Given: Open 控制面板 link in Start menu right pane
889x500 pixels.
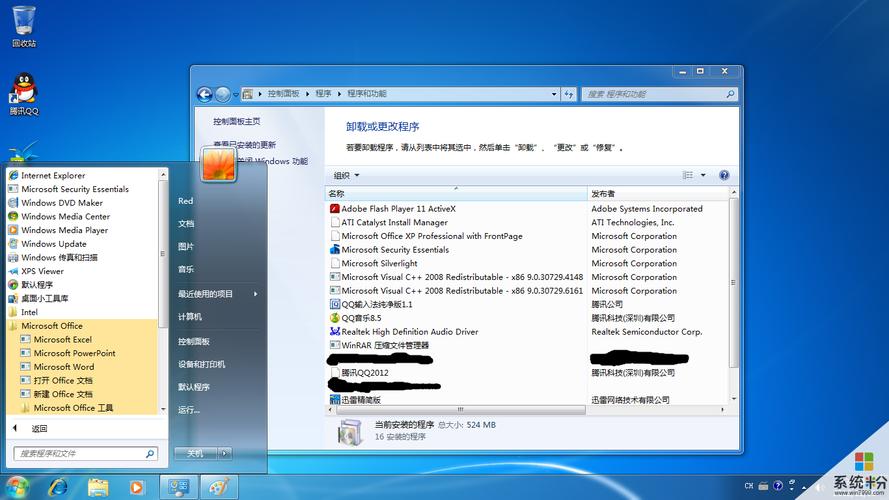Looking at the screenshot, I should pos(194,341).
